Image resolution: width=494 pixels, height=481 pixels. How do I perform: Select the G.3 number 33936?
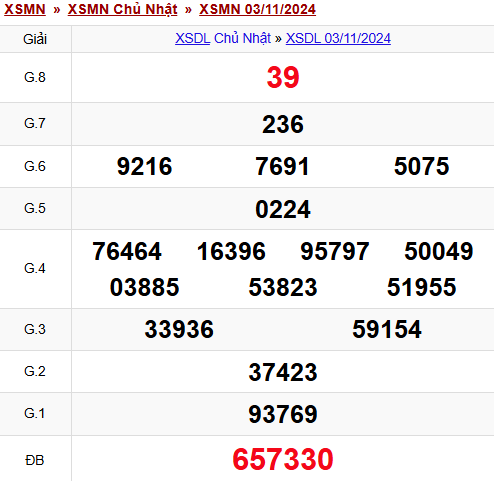pyautogui.click(x=179, y=329)
